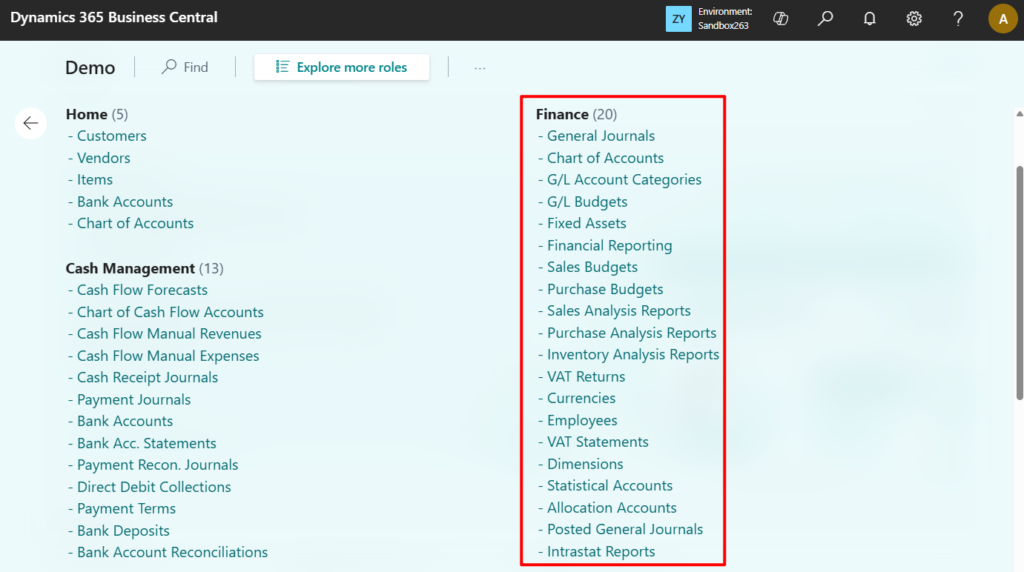Open the search magnifier in header

(825, 18)
